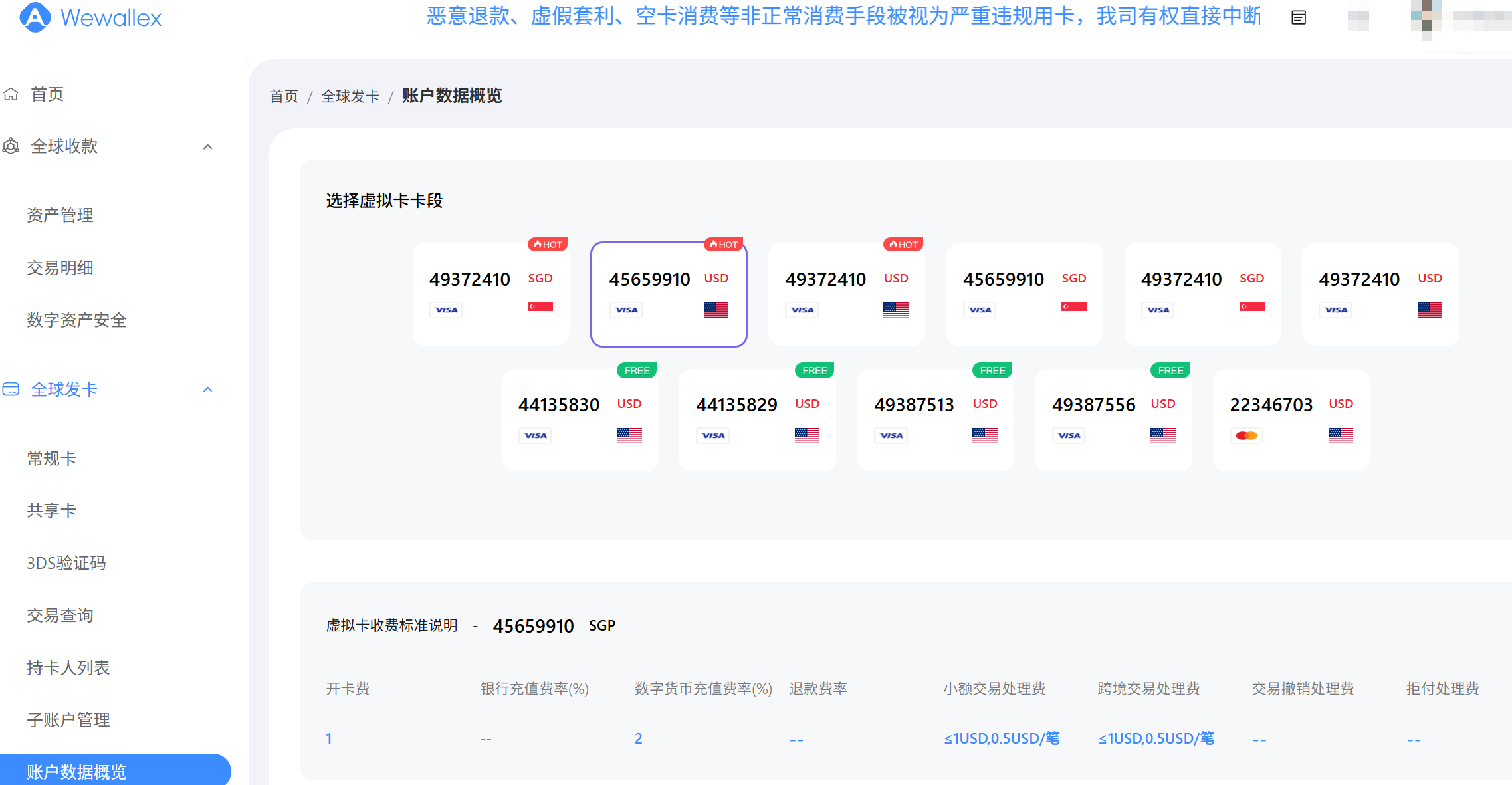Click the 全球收款 sidebar icon
The height and width of the screenshot is (785, 1512).
pos(11,146)
